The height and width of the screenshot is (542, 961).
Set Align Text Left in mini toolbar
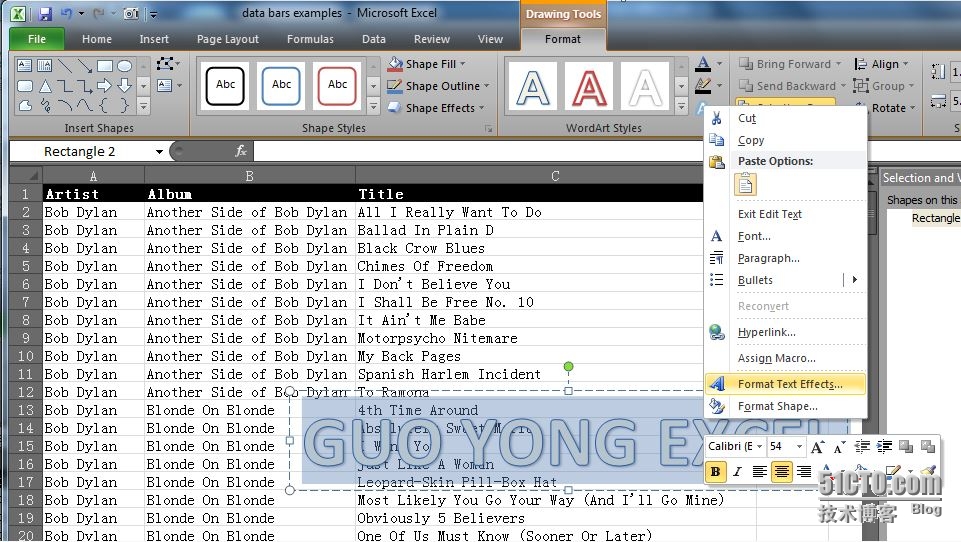pos(759,471)
